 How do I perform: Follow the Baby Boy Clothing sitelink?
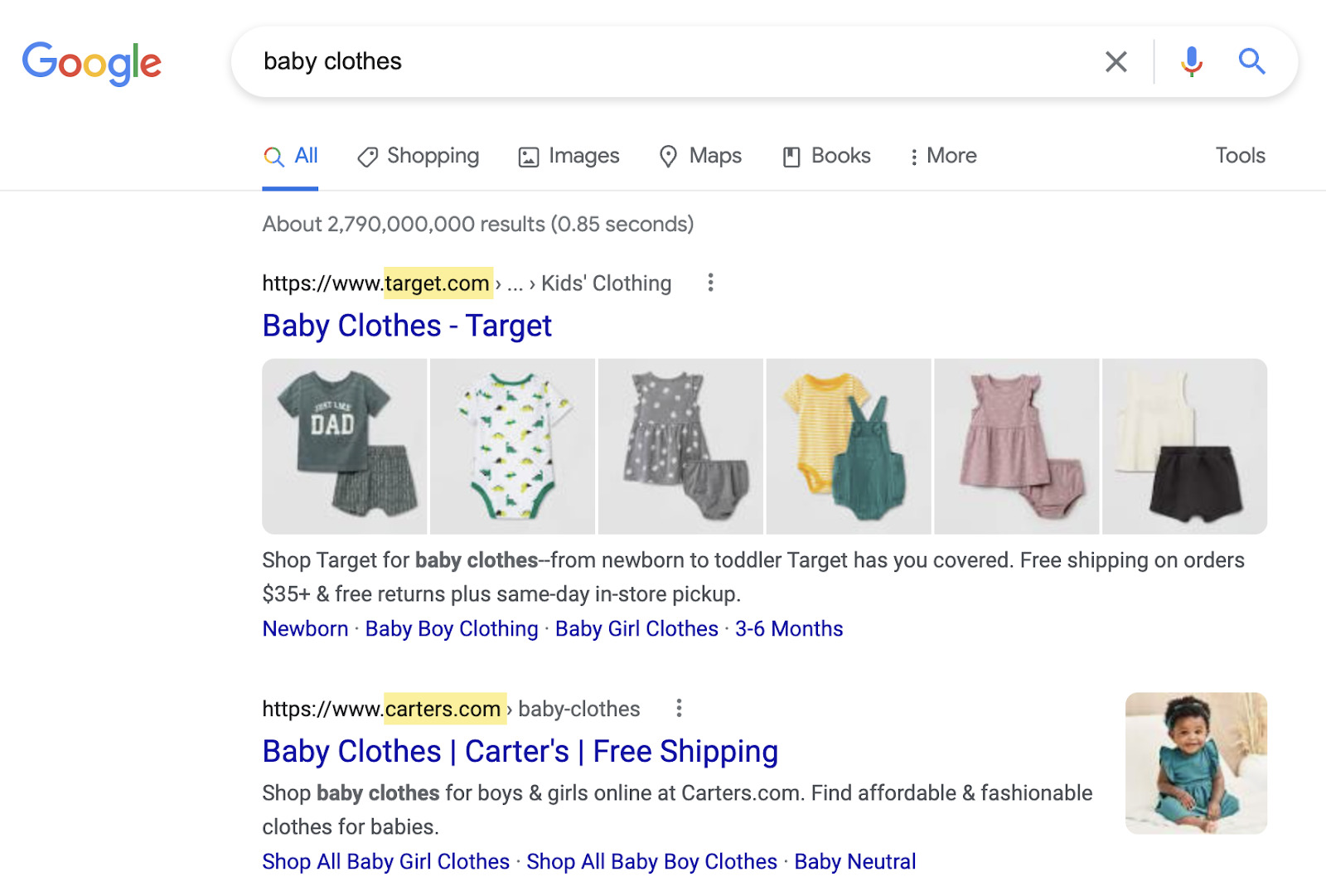[x=452, y=629]
